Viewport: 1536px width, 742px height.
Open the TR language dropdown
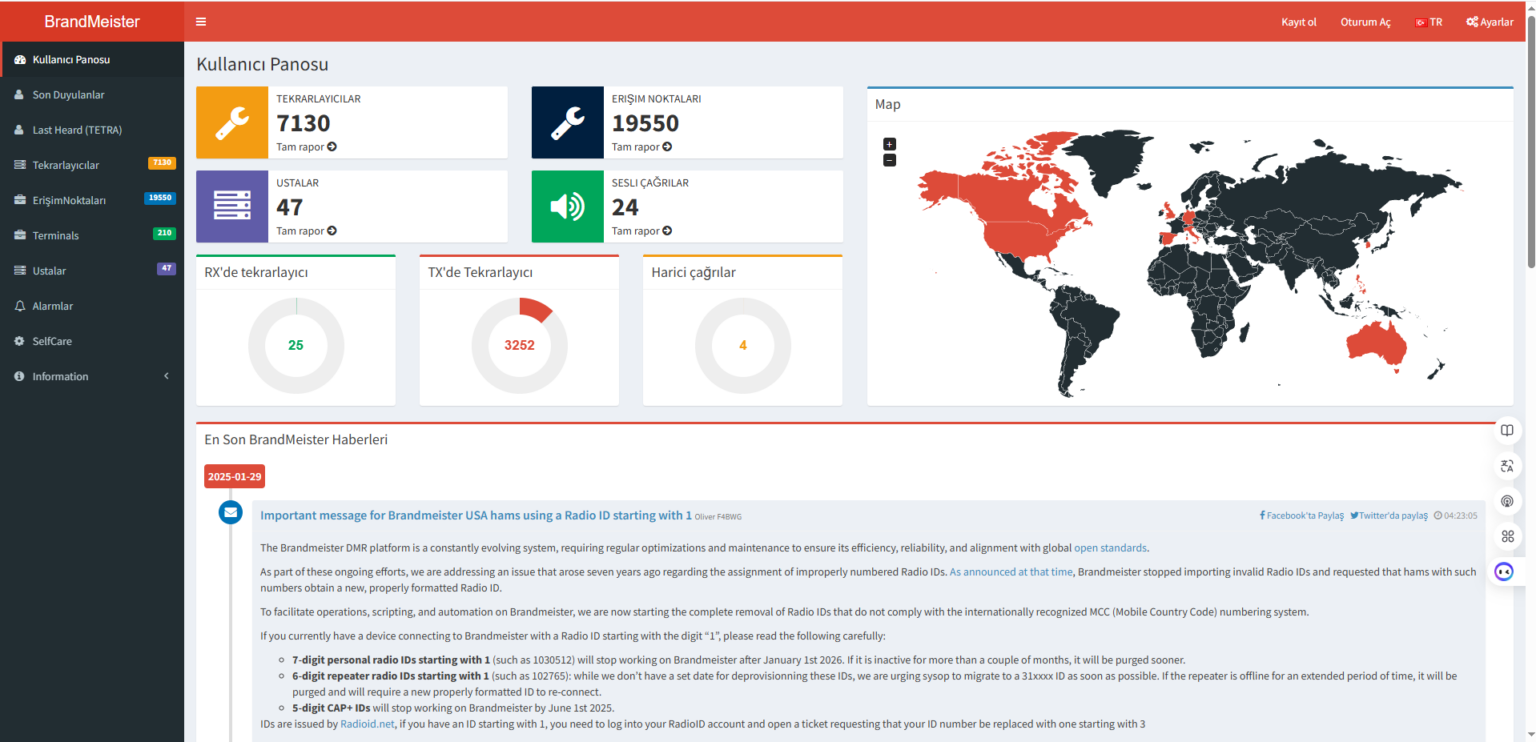pos(1428,22)
